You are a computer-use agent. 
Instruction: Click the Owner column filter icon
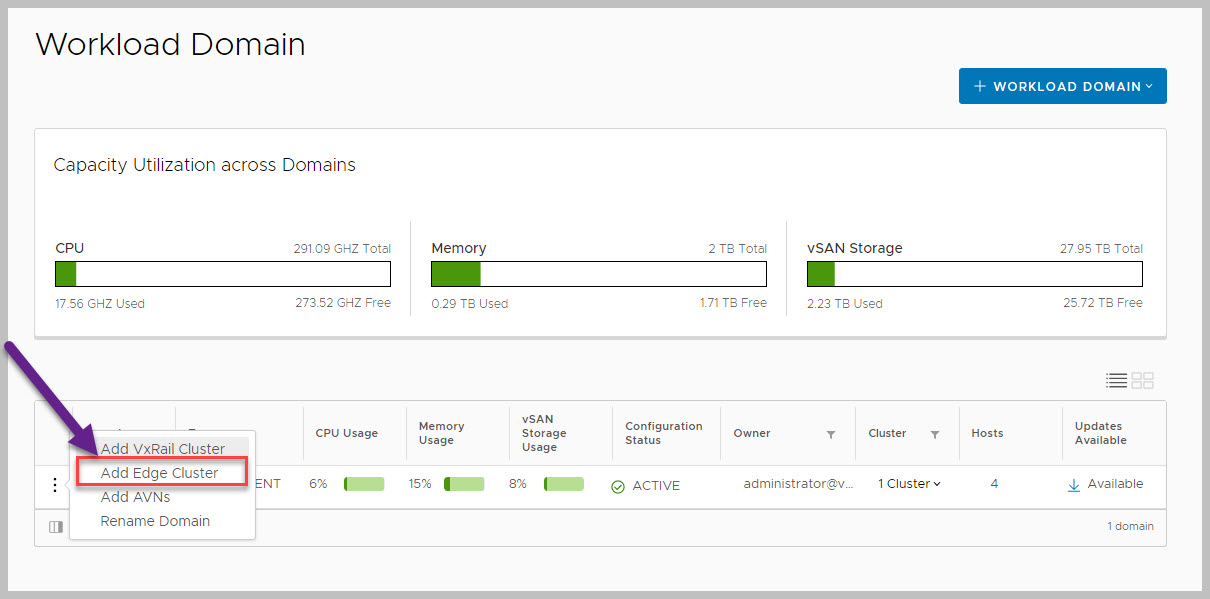point(831,434)
